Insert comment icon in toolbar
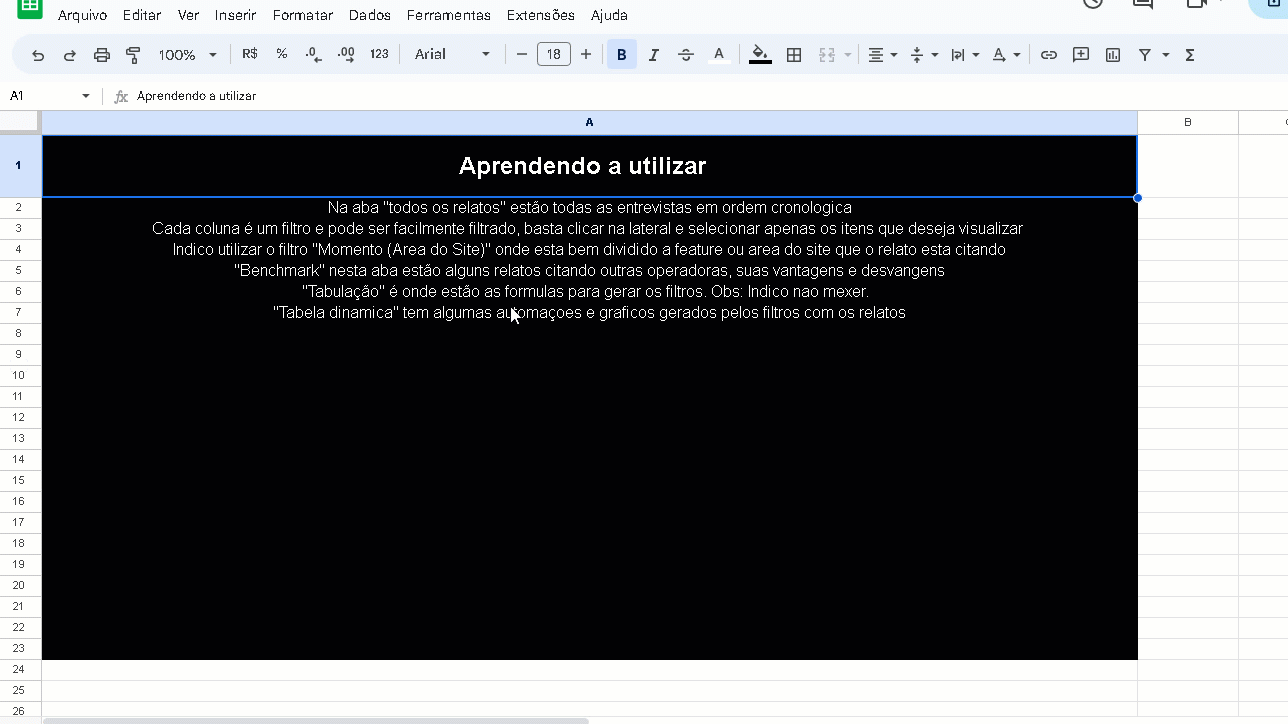 coord(1080,55)
